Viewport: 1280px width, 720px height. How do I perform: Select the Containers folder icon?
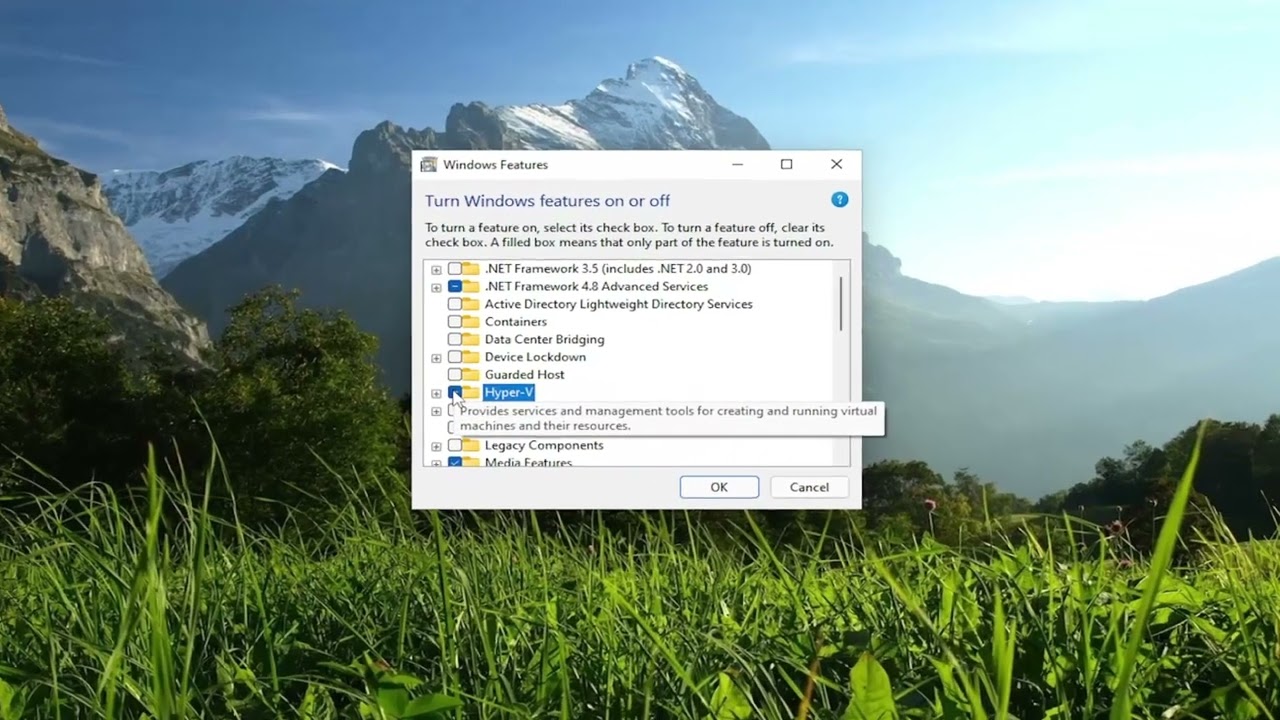[x=471, y=322]
